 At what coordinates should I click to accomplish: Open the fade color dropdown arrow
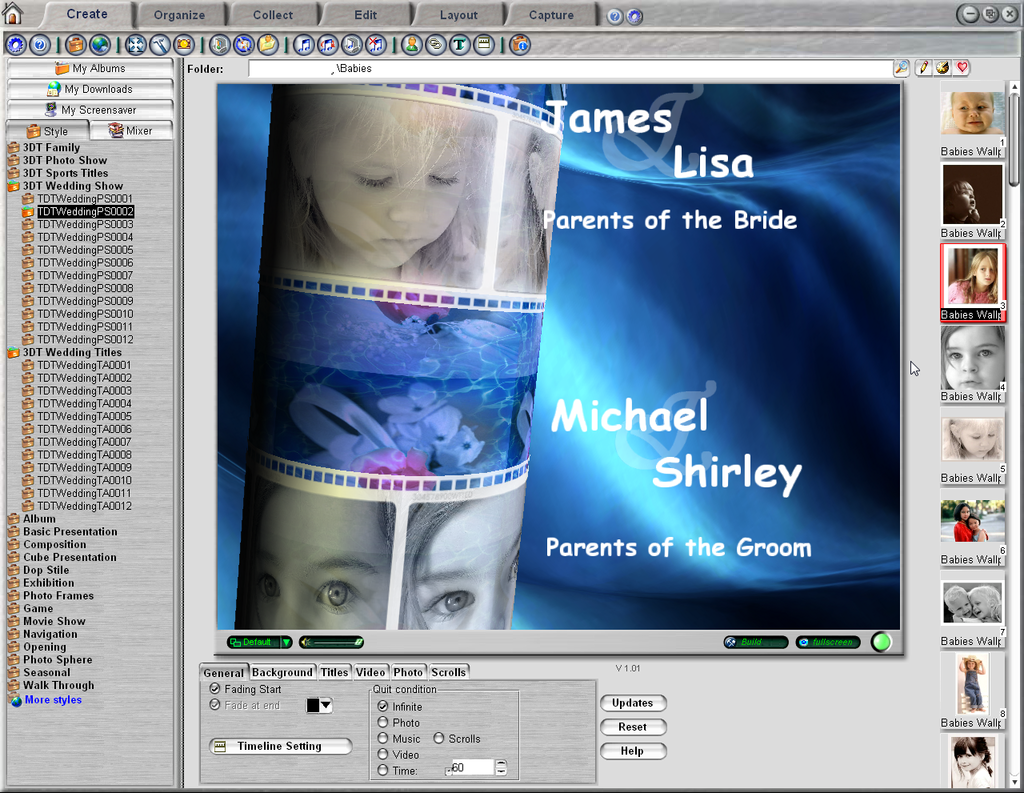pyautogui.click(x=325, y=706)
